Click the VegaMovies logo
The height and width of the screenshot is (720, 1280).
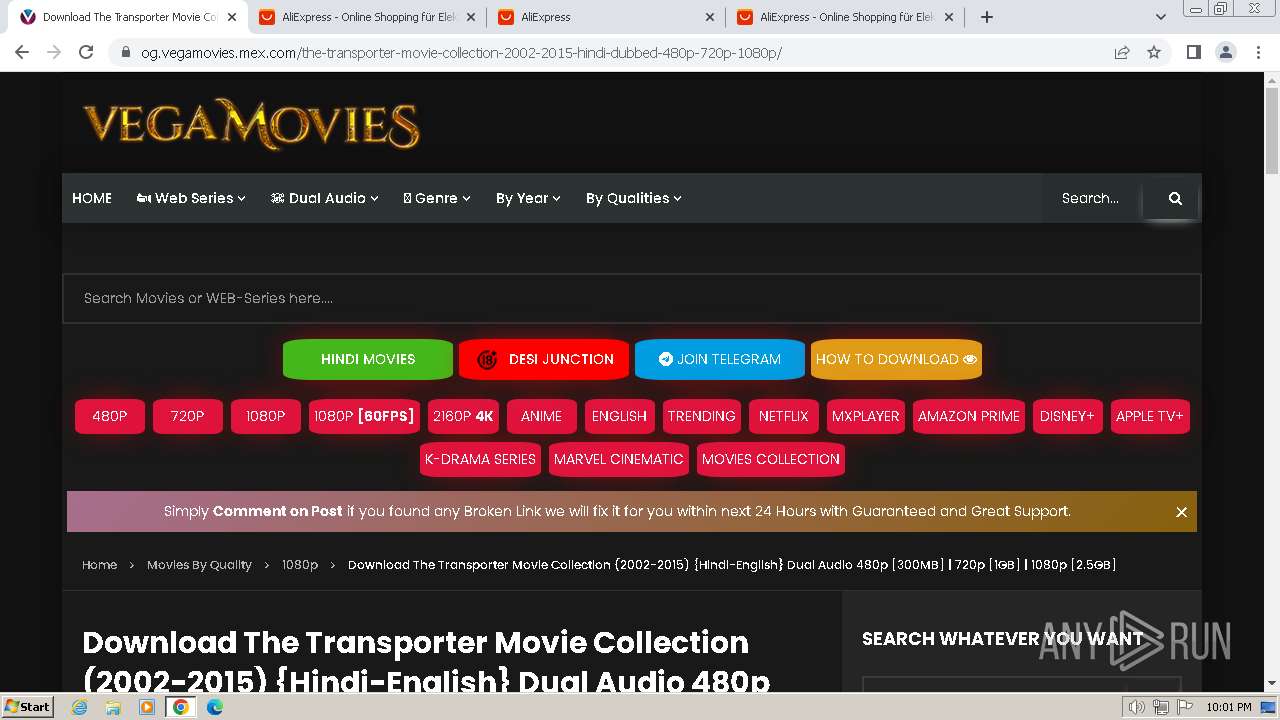(251, 125)
